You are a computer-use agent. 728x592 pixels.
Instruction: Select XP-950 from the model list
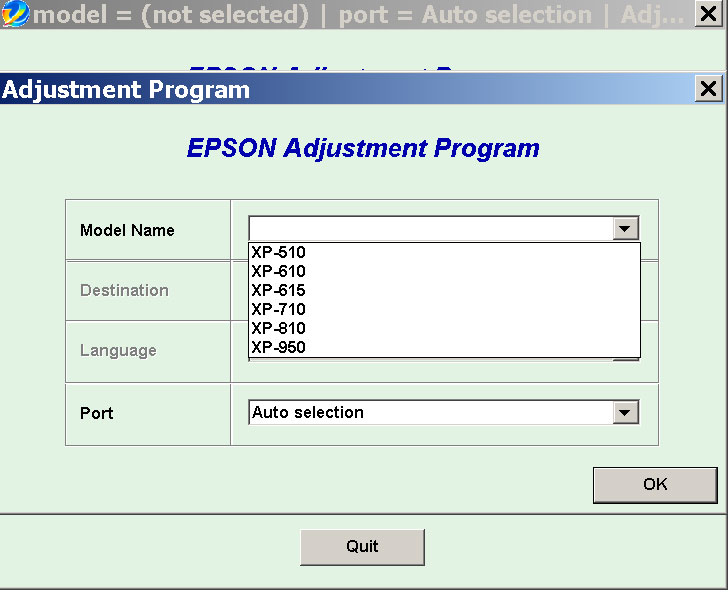444,347
